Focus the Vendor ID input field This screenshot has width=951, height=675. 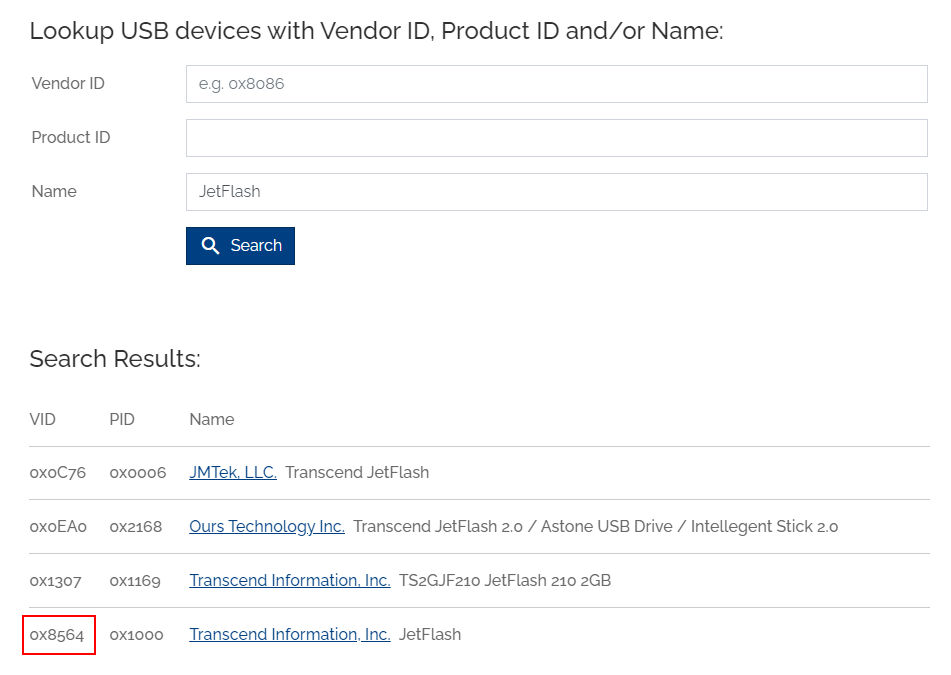(556, 84)
